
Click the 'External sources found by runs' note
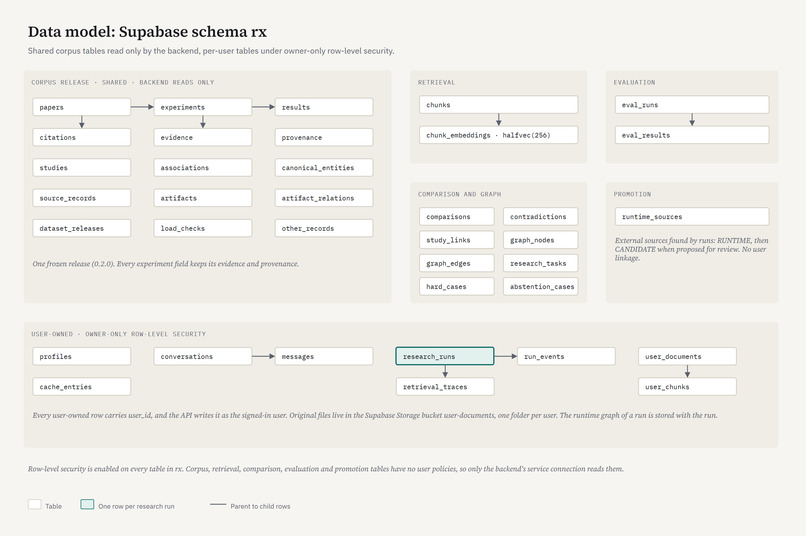pos(691,249)
